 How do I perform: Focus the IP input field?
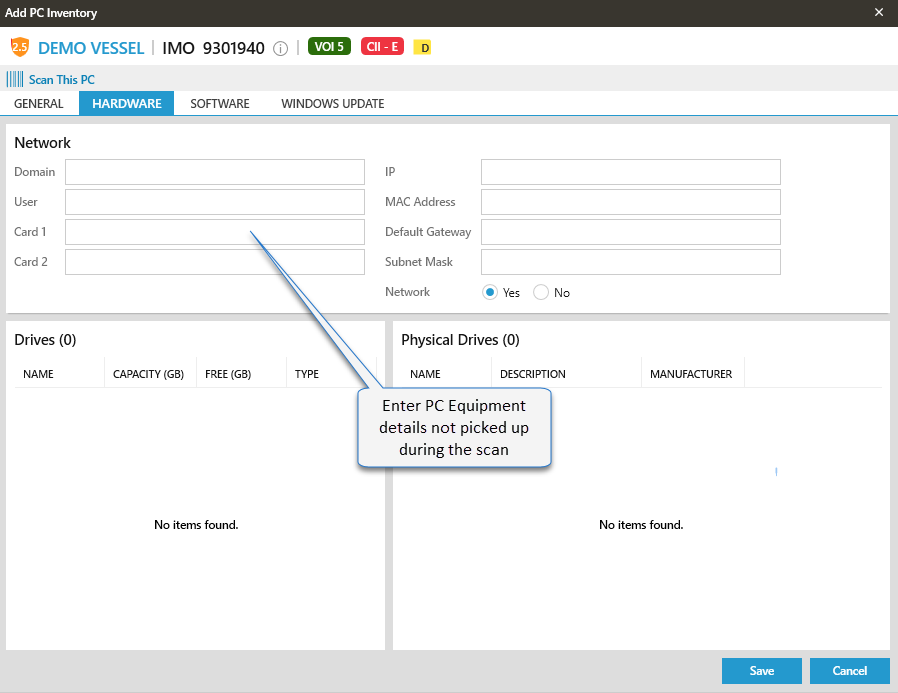[x=631, y=172]
